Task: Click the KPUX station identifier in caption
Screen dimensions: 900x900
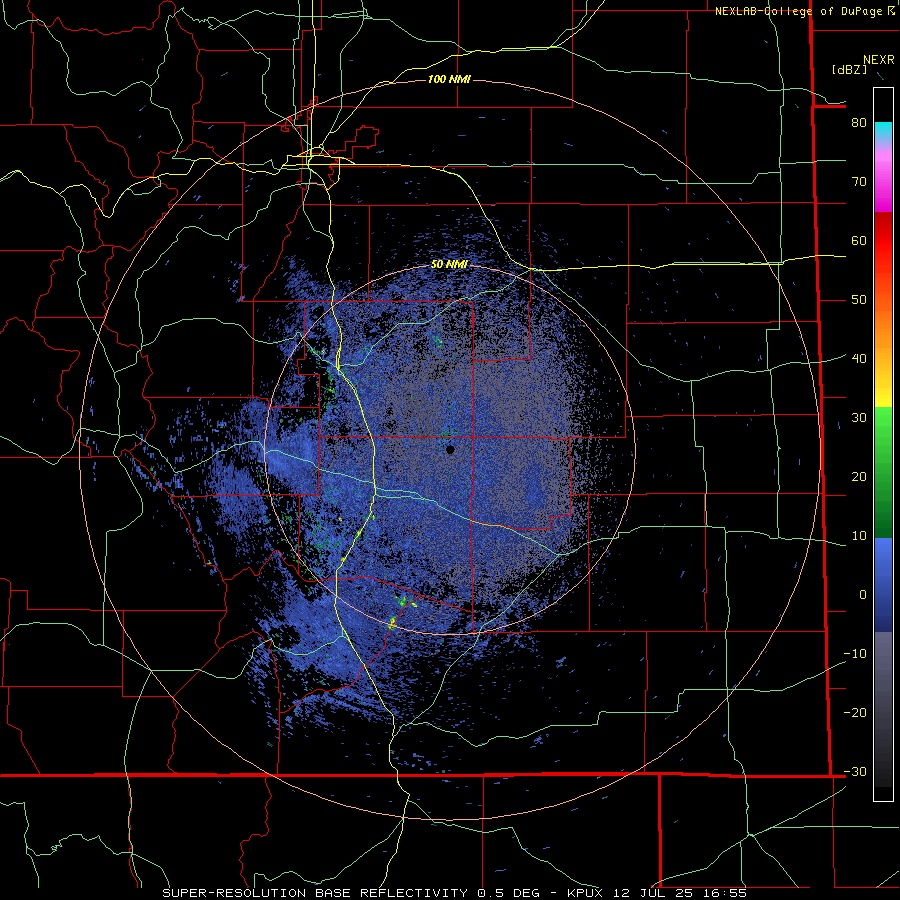Action: (587, 893)
